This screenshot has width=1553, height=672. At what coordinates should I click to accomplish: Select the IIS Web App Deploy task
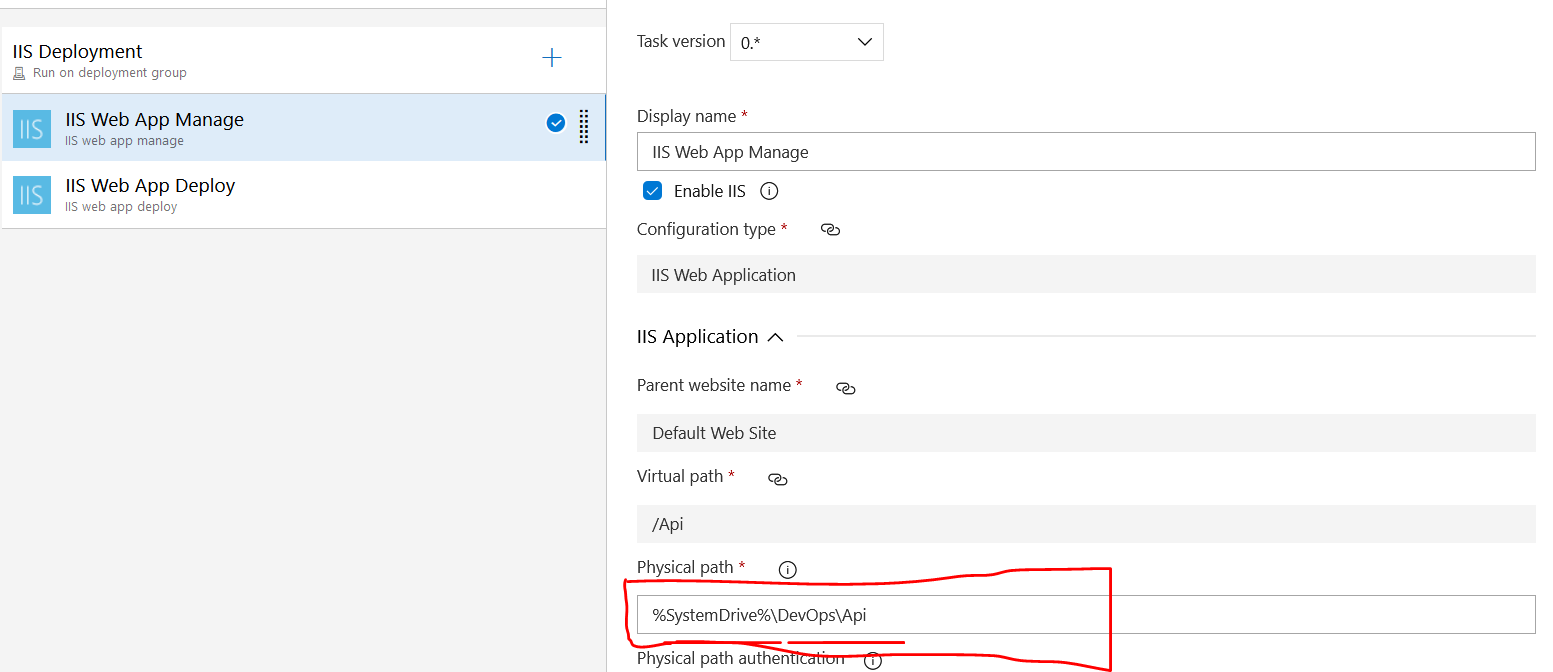[303, 195]
